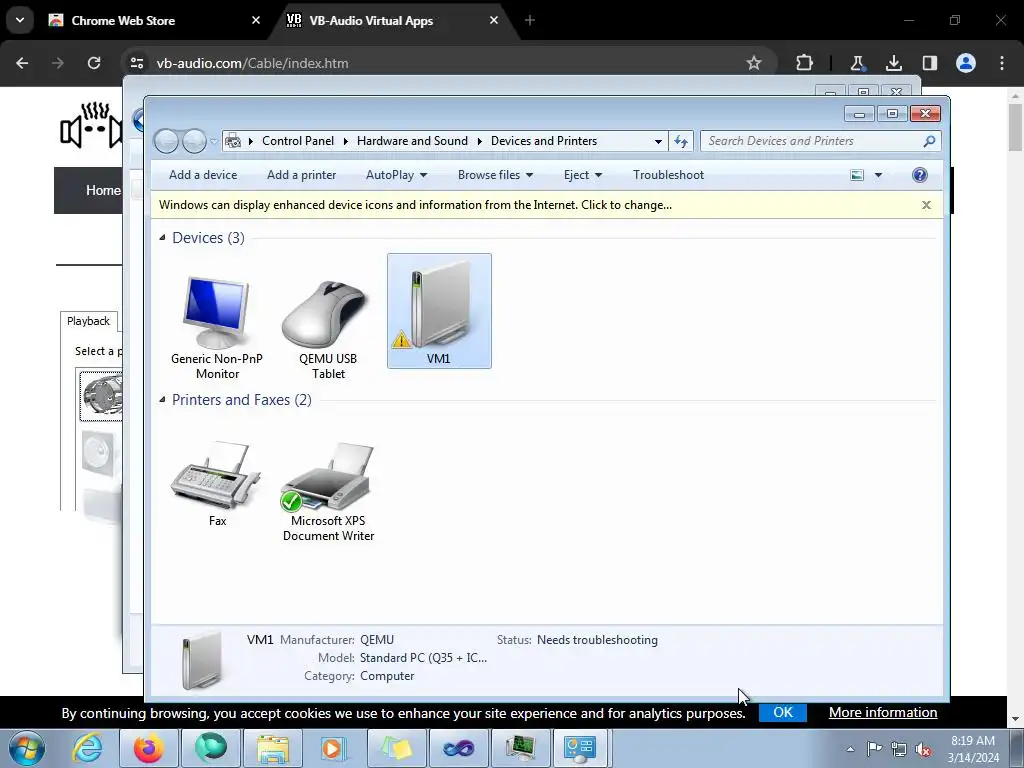The width and height of the screenshot is (1024, 768).
Task: Click the search magnifier icon
Action: (x=929, y=141)
